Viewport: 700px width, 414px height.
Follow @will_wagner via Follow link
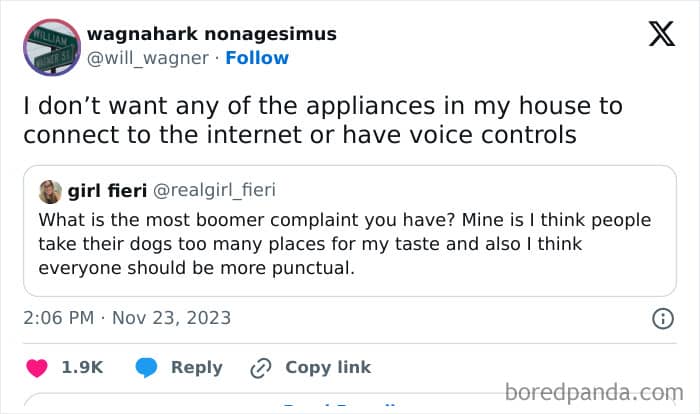[x=257, y=58]
